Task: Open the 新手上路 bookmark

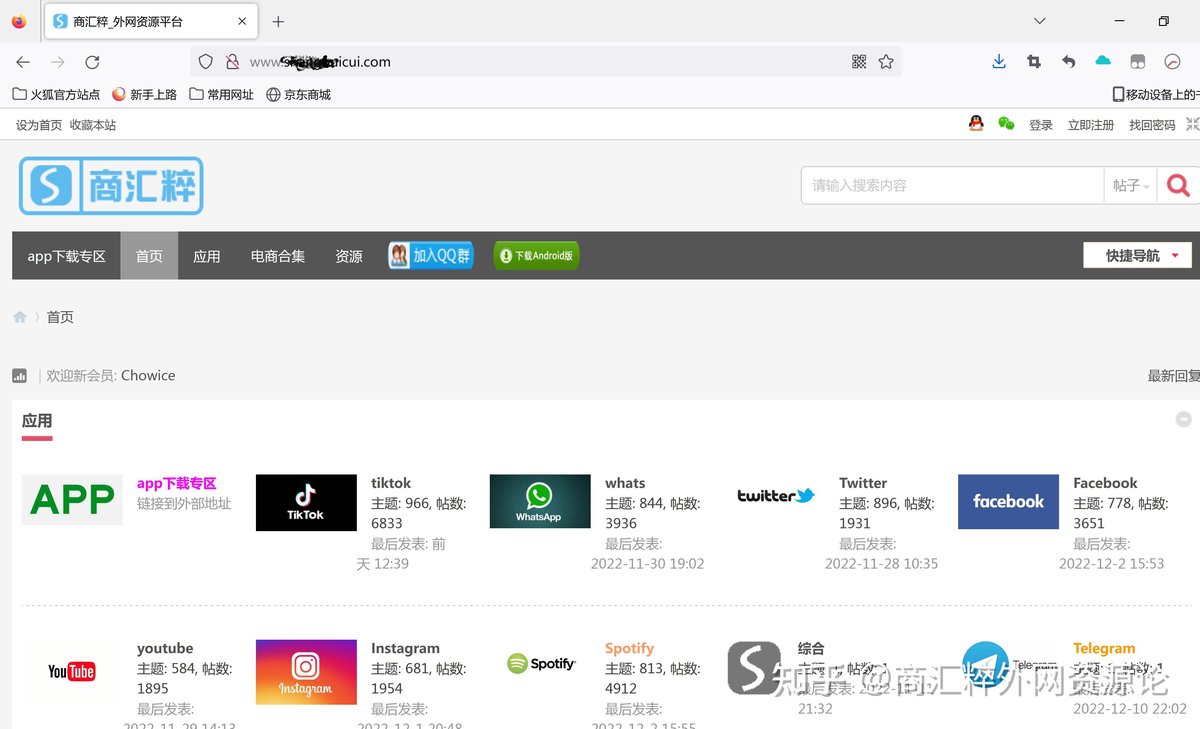Action: coord(145,94)
